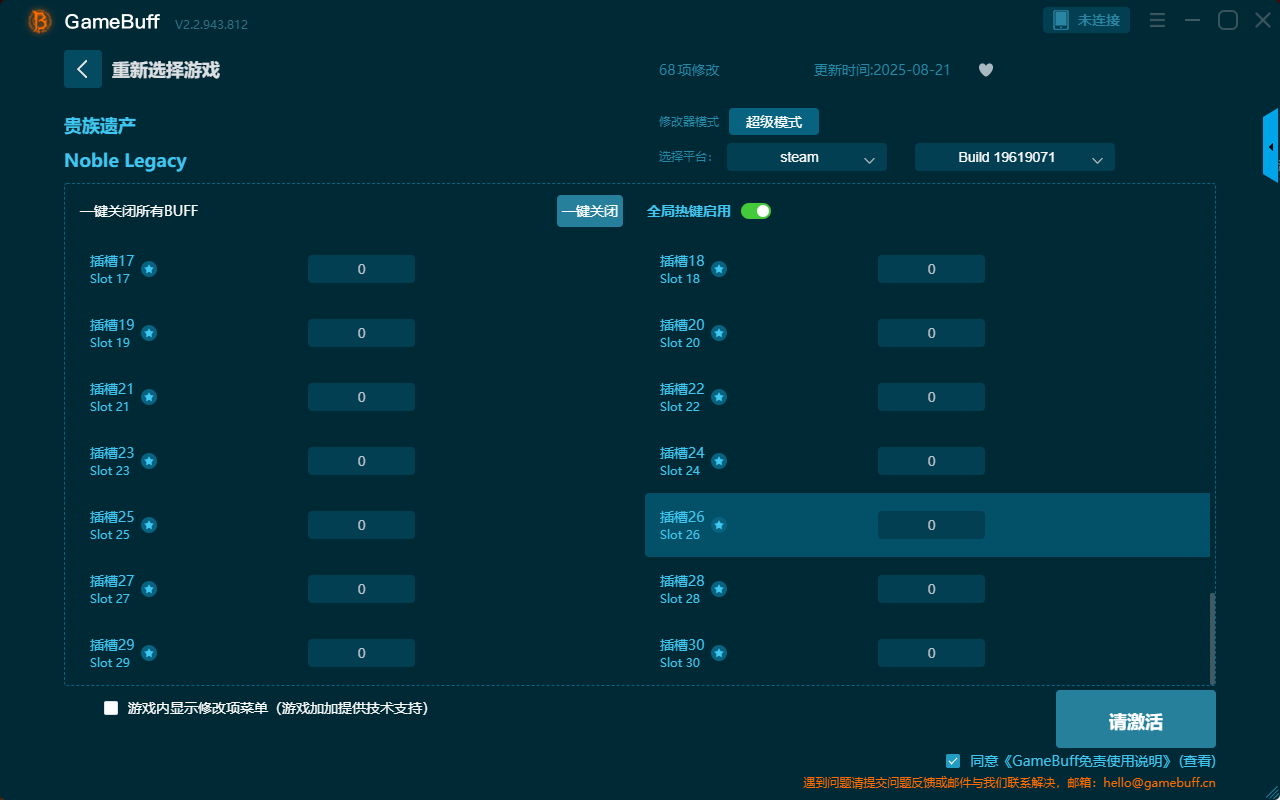
Task: Click the 68项修改 count text
Action: 689,70
